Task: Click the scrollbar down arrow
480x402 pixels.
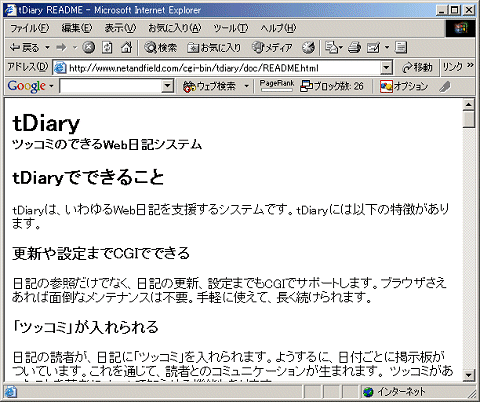Action: (x=469, y=375)
